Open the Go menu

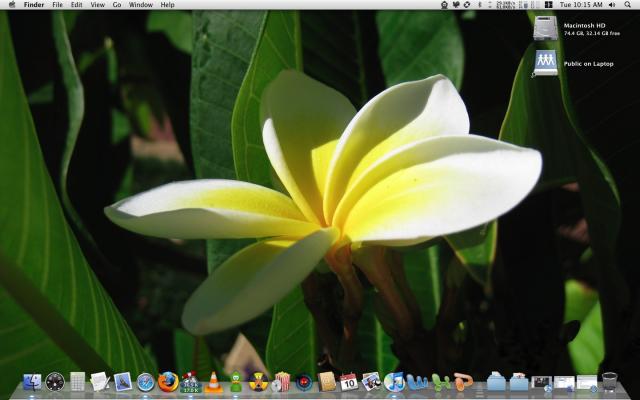click(x=117, y=5)
